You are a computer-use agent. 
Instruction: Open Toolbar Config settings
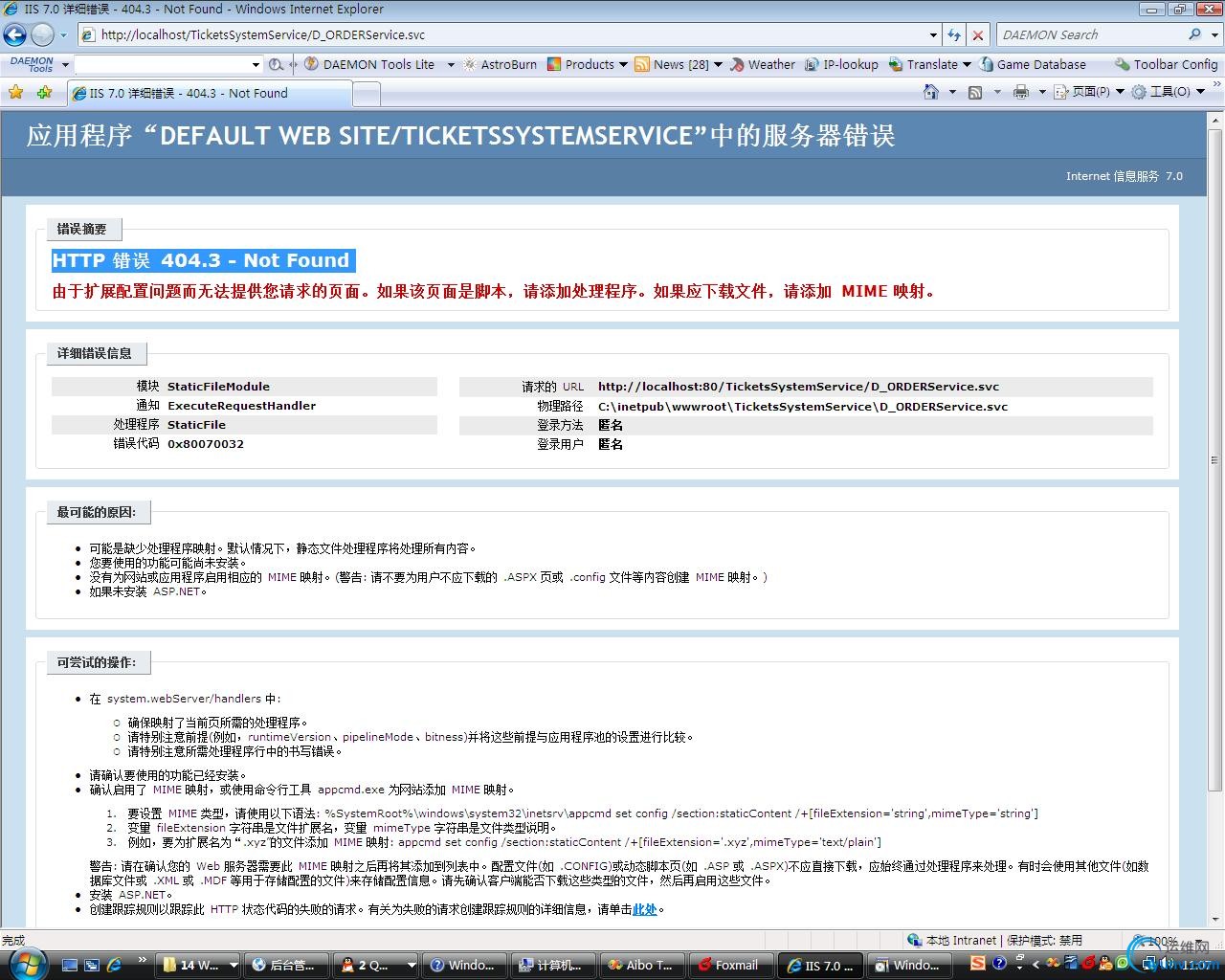1166,65
